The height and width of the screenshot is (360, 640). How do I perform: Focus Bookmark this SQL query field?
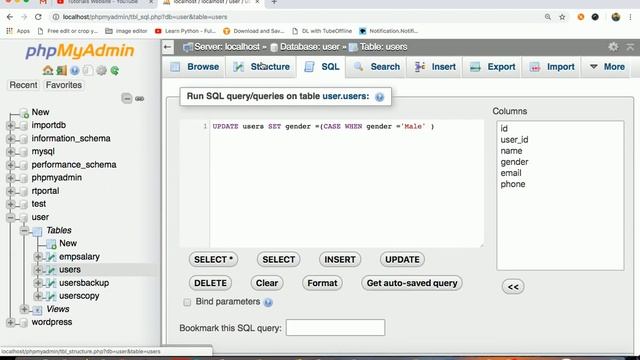(335, 328)
